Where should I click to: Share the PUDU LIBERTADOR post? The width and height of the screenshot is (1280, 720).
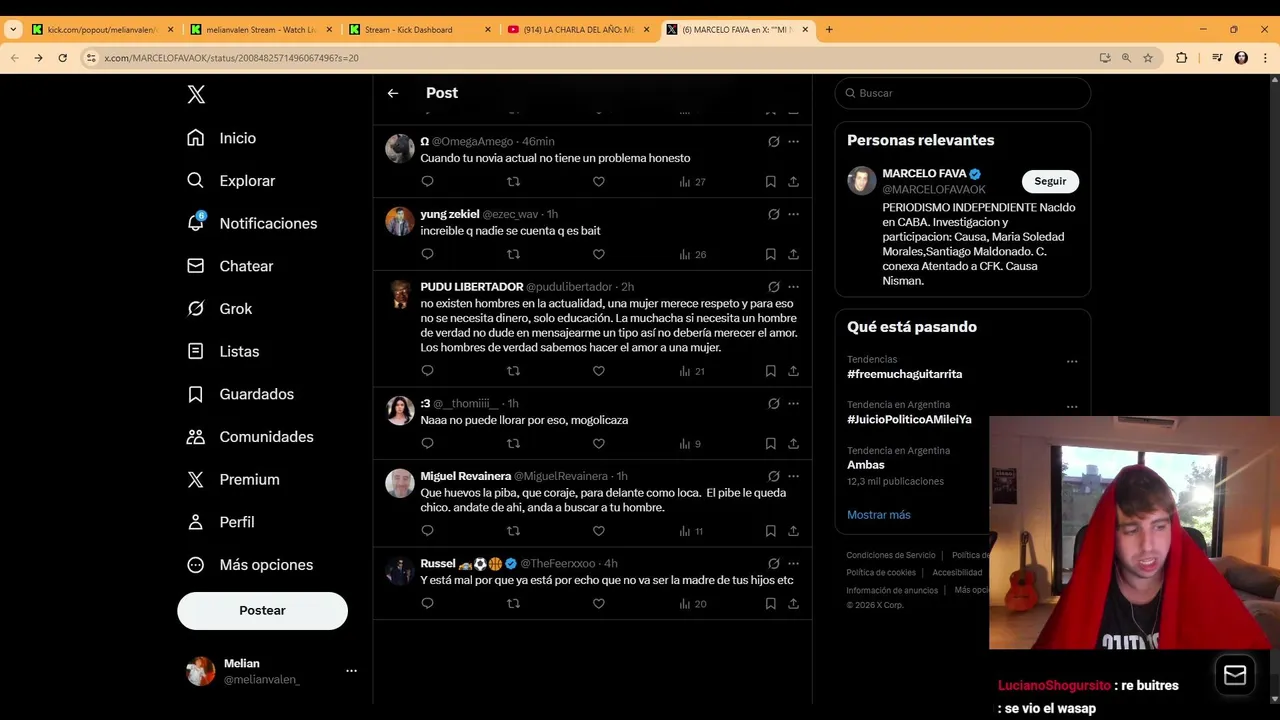[x=793, y=371]
